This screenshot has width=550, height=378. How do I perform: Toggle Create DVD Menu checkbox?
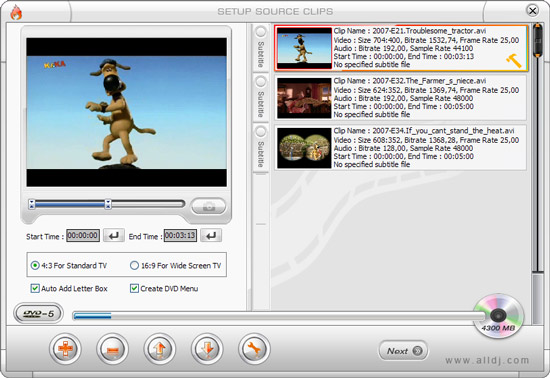coord(164,289)
